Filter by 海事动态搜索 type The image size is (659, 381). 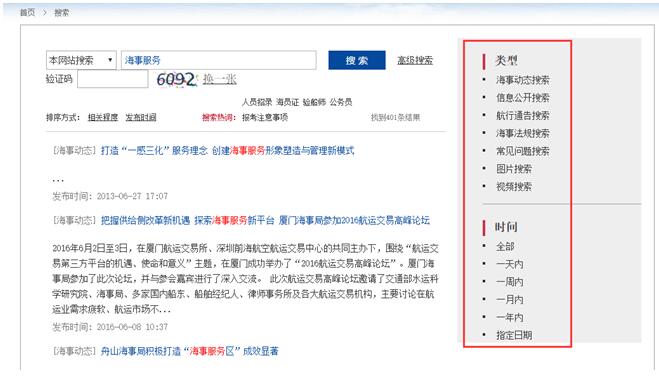click(x=522, y=80)
